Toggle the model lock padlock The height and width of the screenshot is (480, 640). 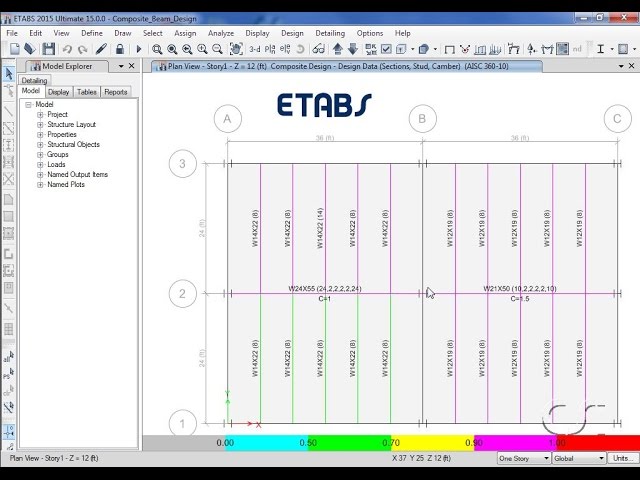click(x=120, y=49)
